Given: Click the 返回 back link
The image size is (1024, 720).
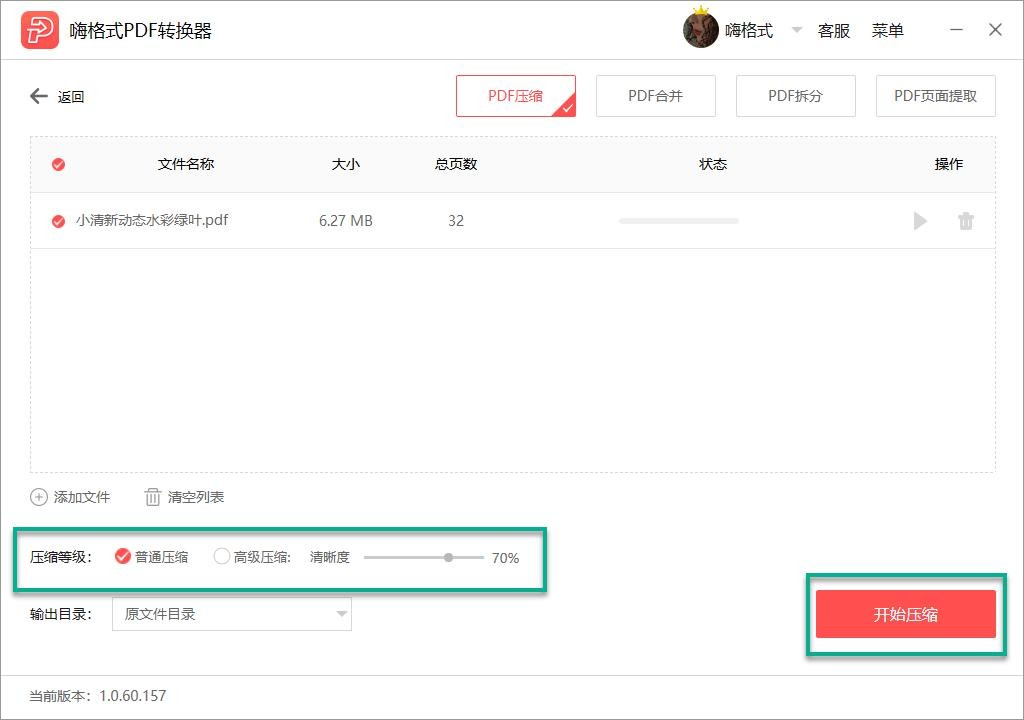Looking at the screenshot, I should tap(71, 97).
